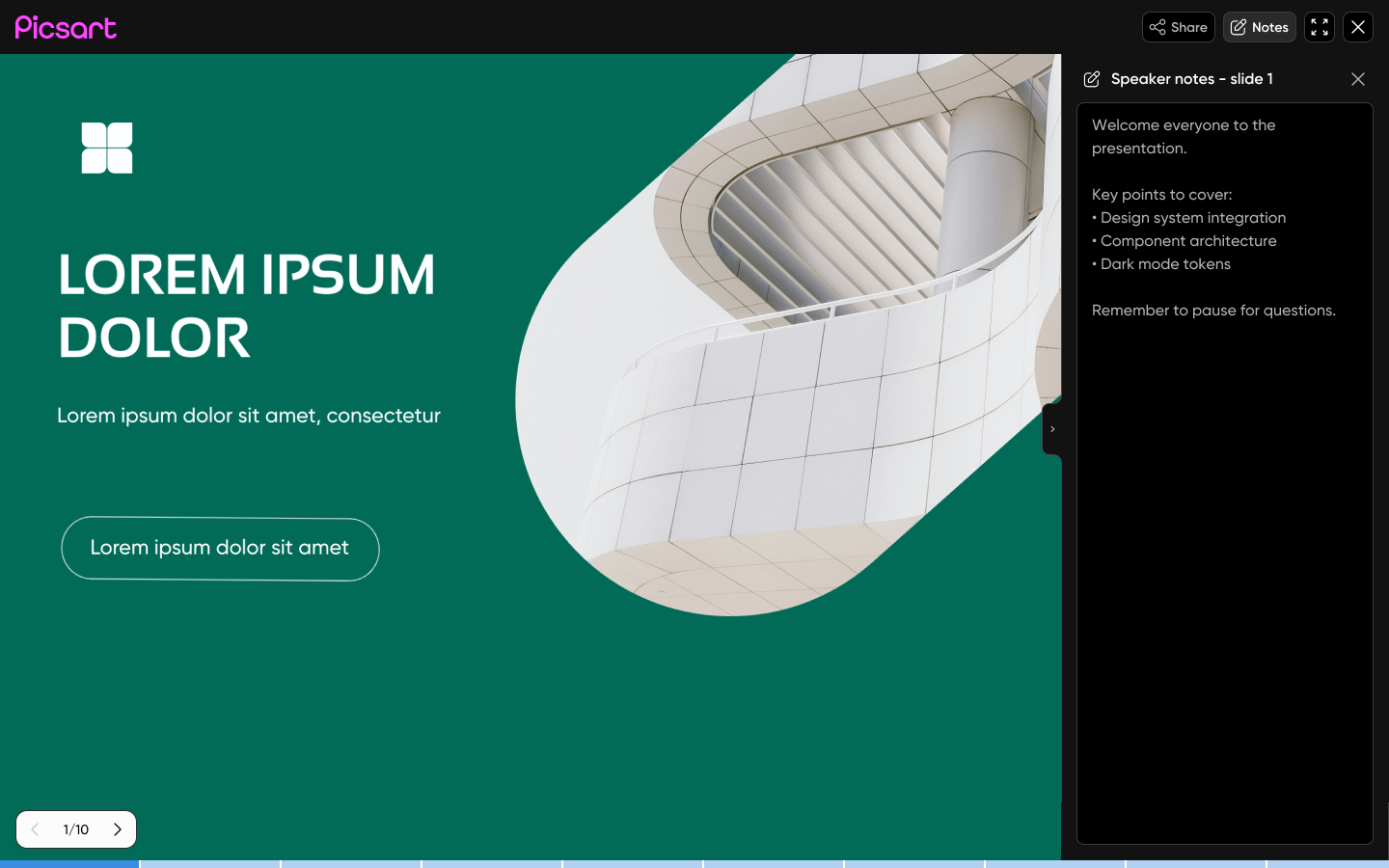Click the LOREM IPSUM DOLOR heading
The height and width of the screenshot is (868, 1389).
click(246, 305)
